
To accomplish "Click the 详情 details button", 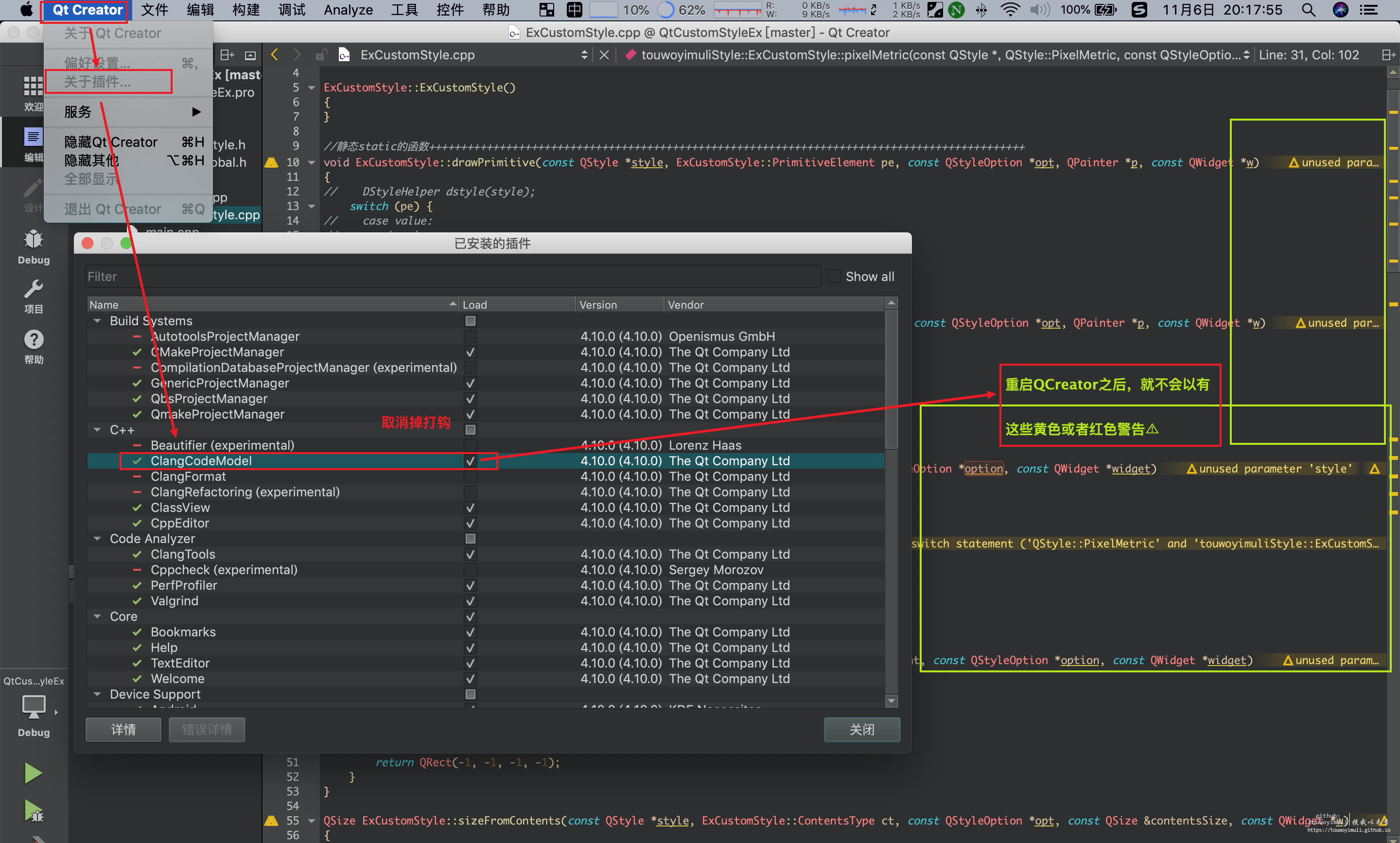I will tap(123, 729).
